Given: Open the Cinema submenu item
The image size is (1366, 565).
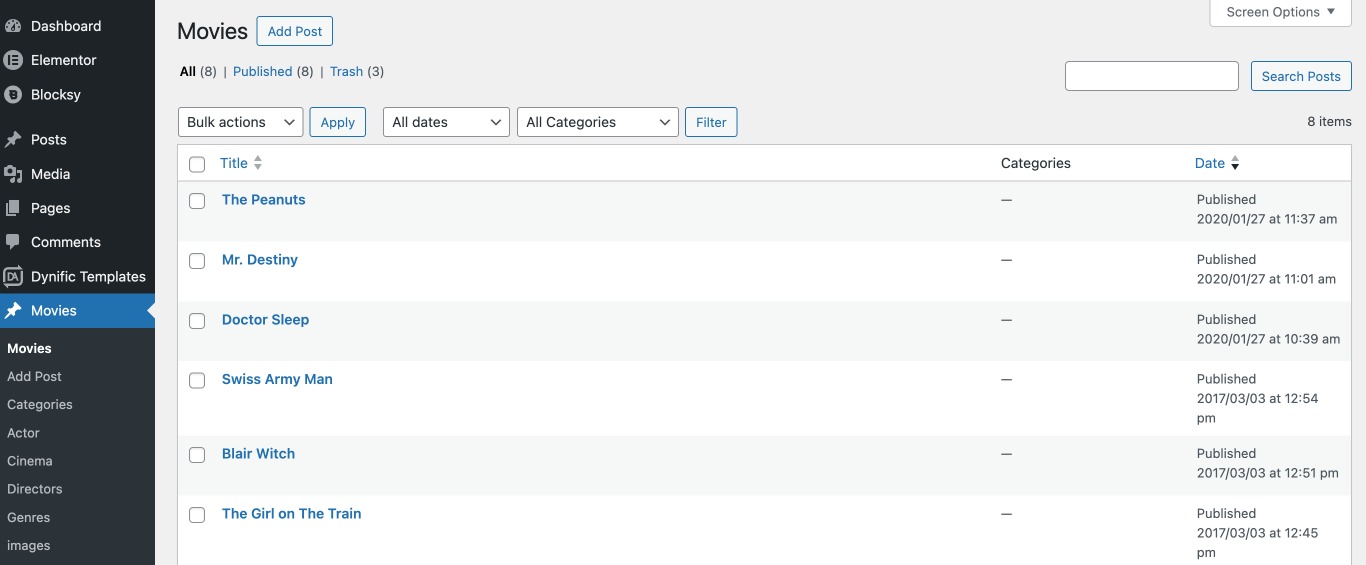Looking at the screenshot, I should tap(29, 461).
